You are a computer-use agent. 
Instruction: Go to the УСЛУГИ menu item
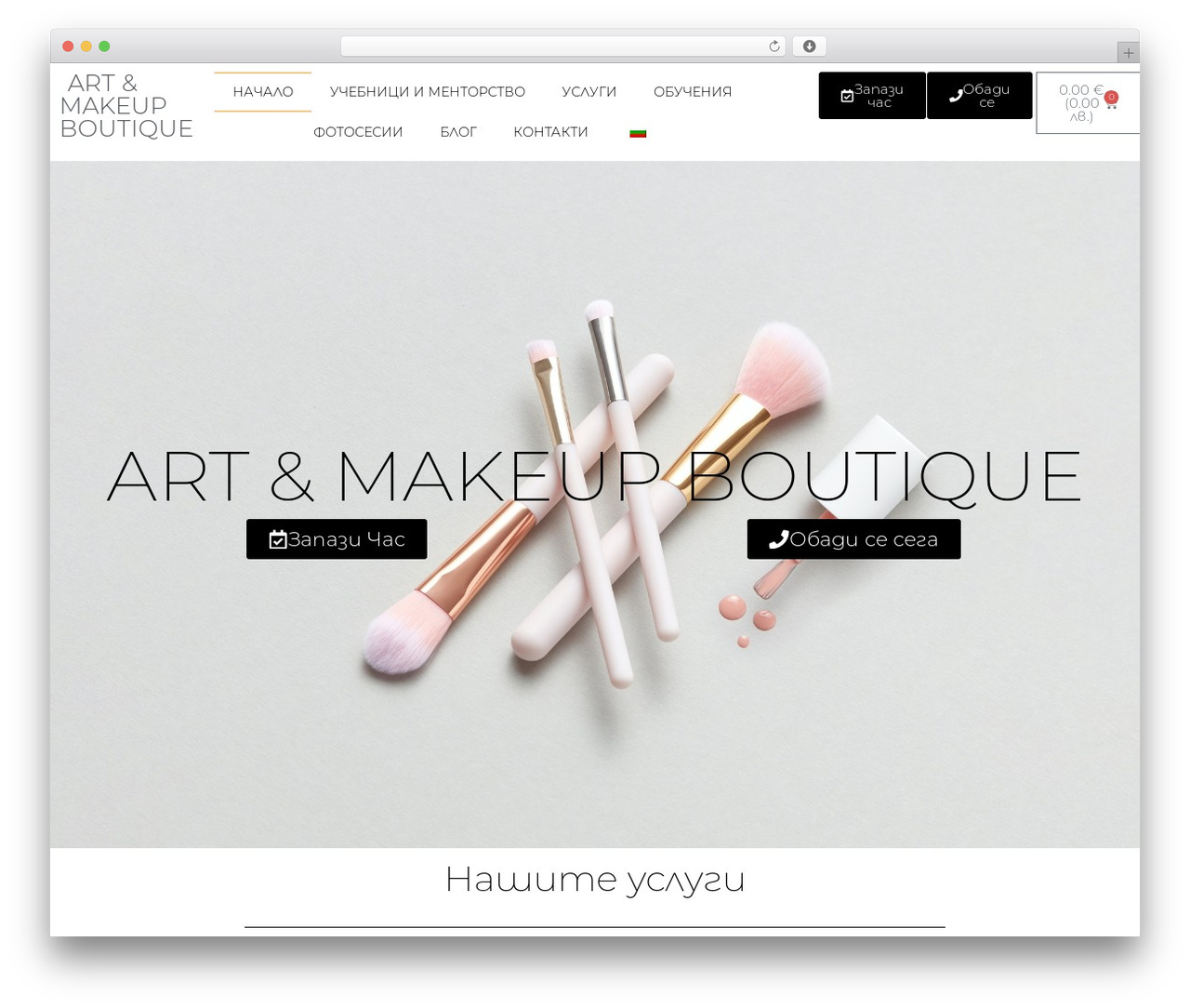click(x=588, y=91)
